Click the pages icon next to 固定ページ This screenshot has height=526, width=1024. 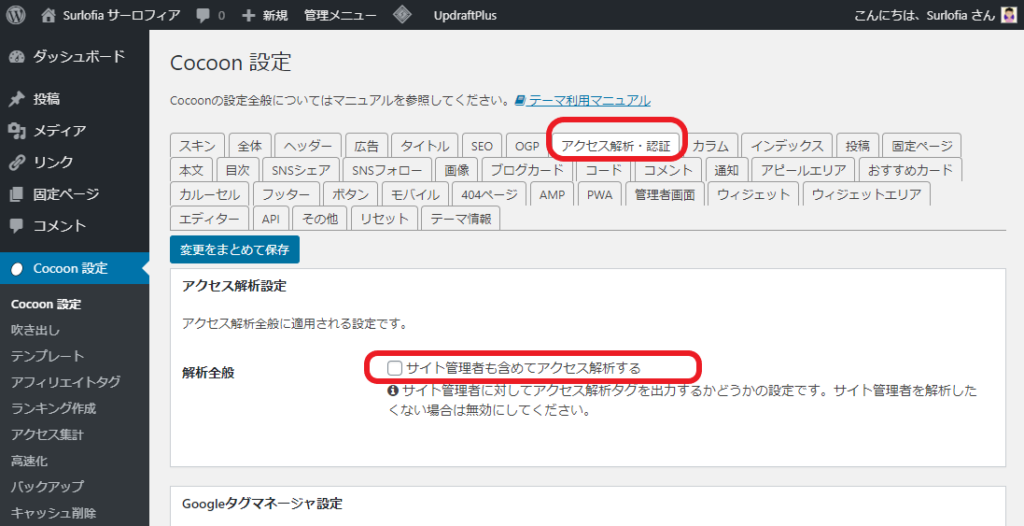pyautogui.click(x=17, y=194)
